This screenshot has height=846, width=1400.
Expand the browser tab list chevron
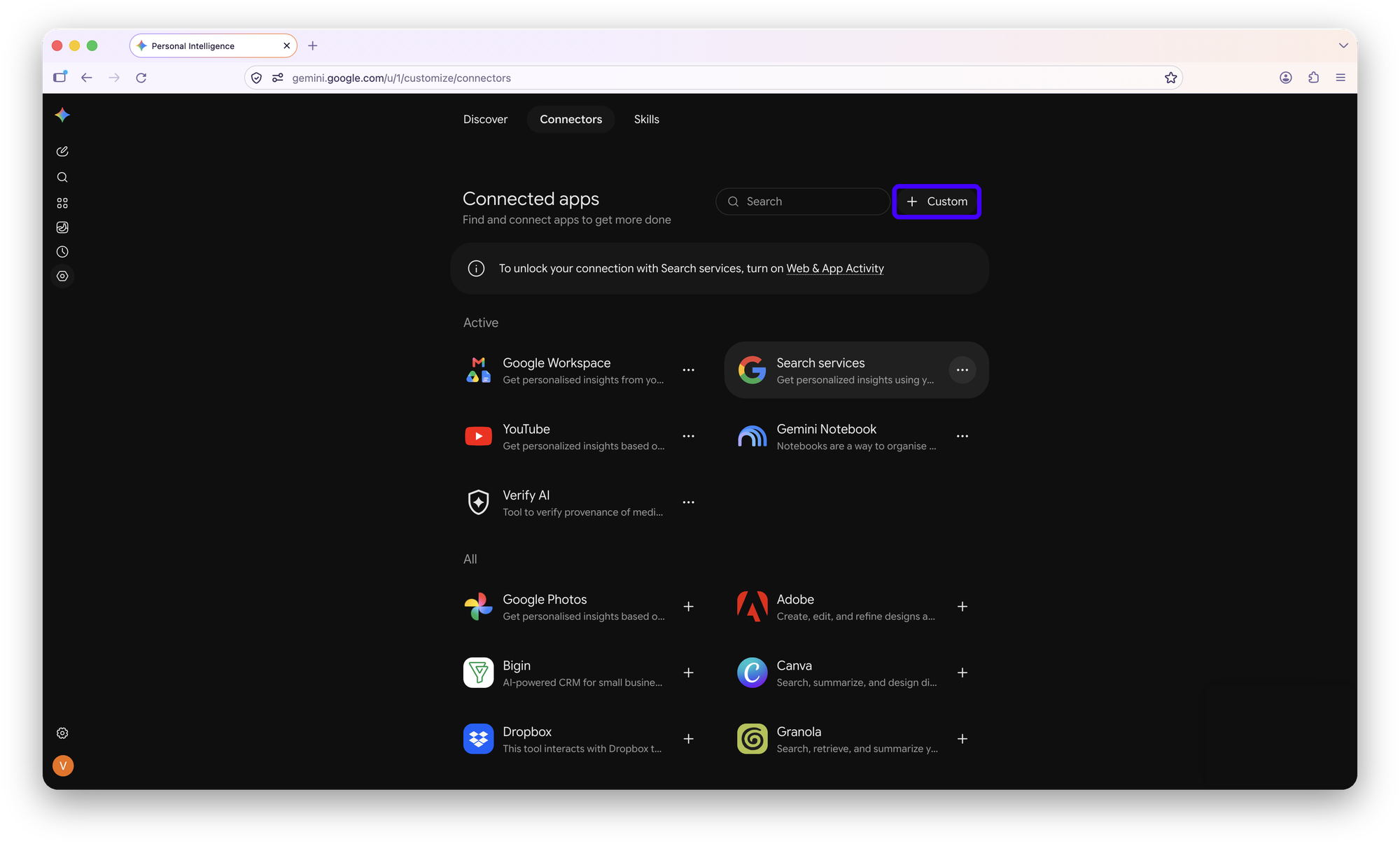click(1343, 45)
